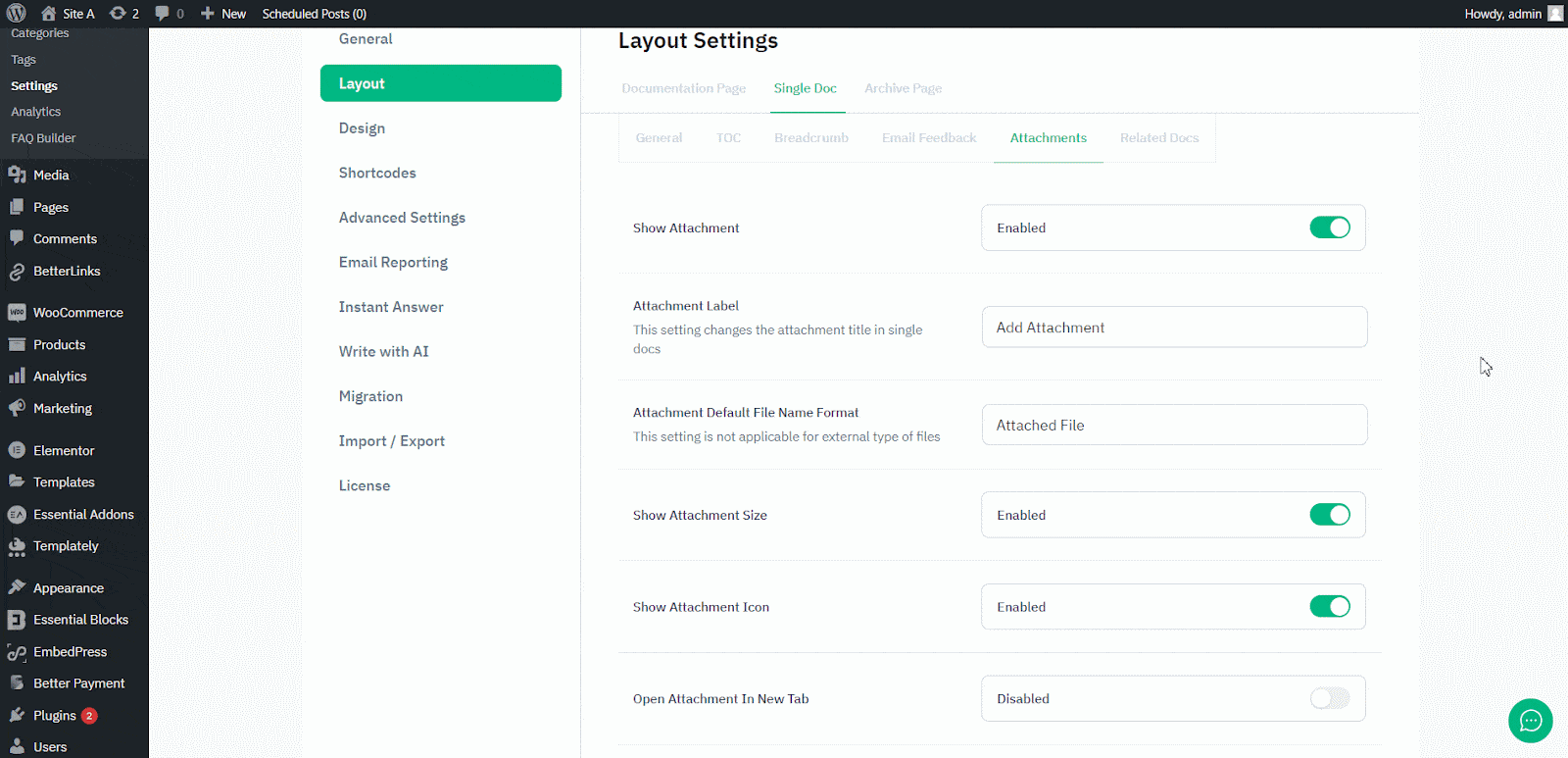Image resolution: width=1568 pixels, height=758 pixels.
Task: Select the Breadcrumb sub-tab
Action: pos(810,138)
